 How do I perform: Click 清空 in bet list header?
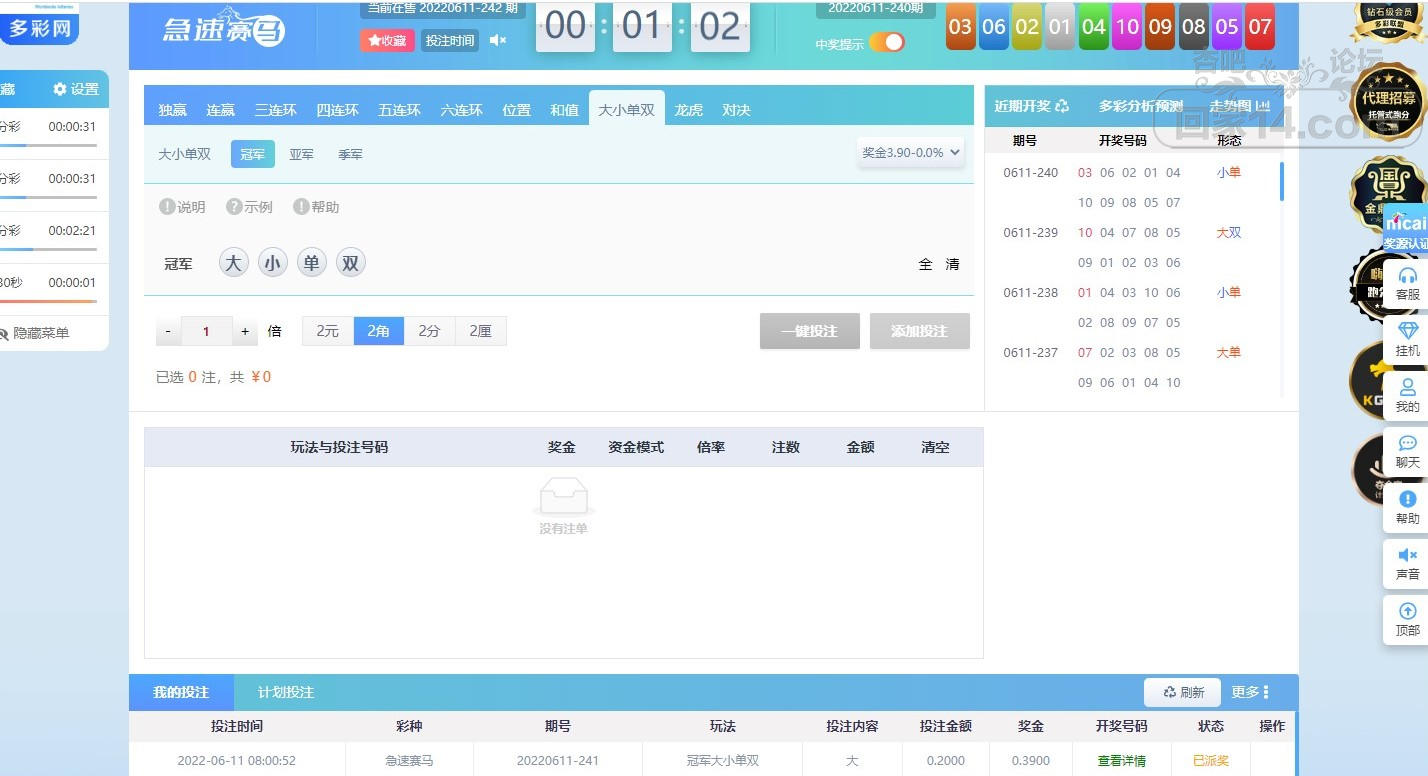pos(935,447)
